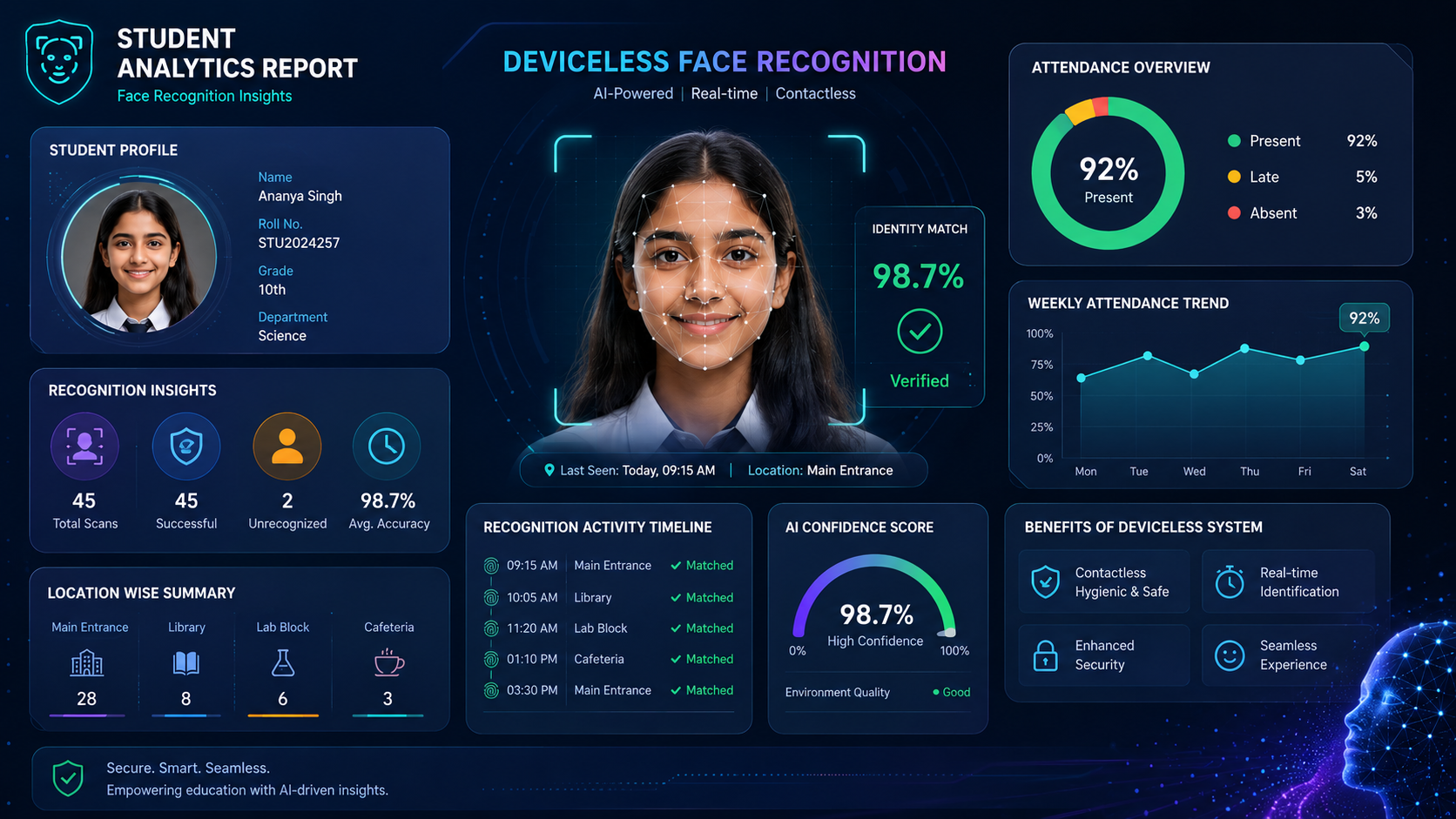This screenshot has height=819, width=1456.
Task: Open the Seamless Experience card
Action: [1288, 655]
